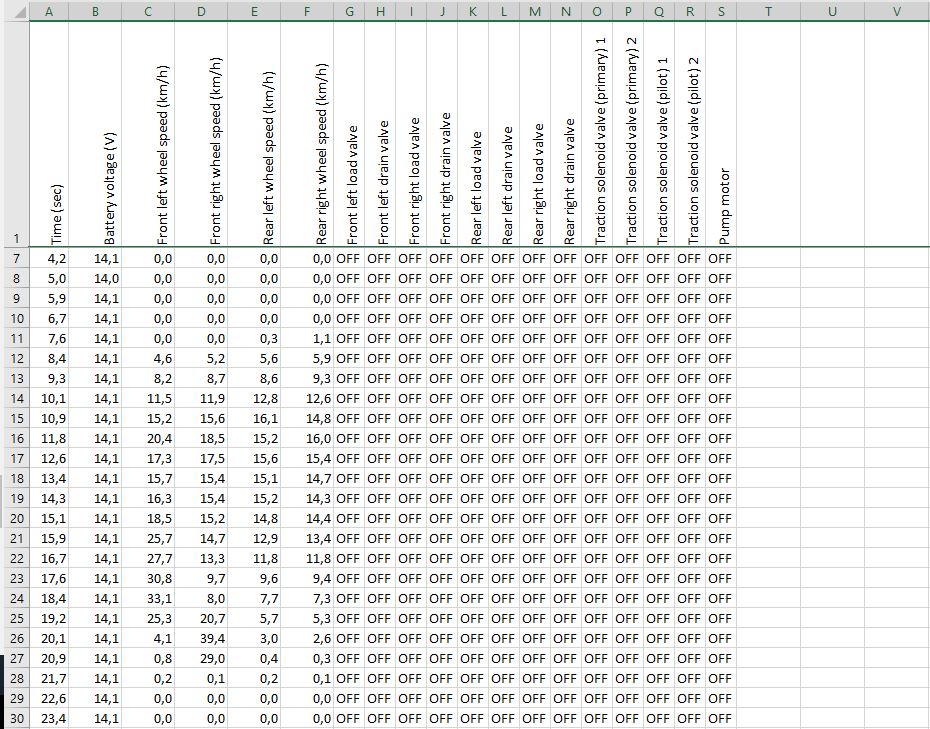Click the 'Battery voltage (V)' header cell

95,134
